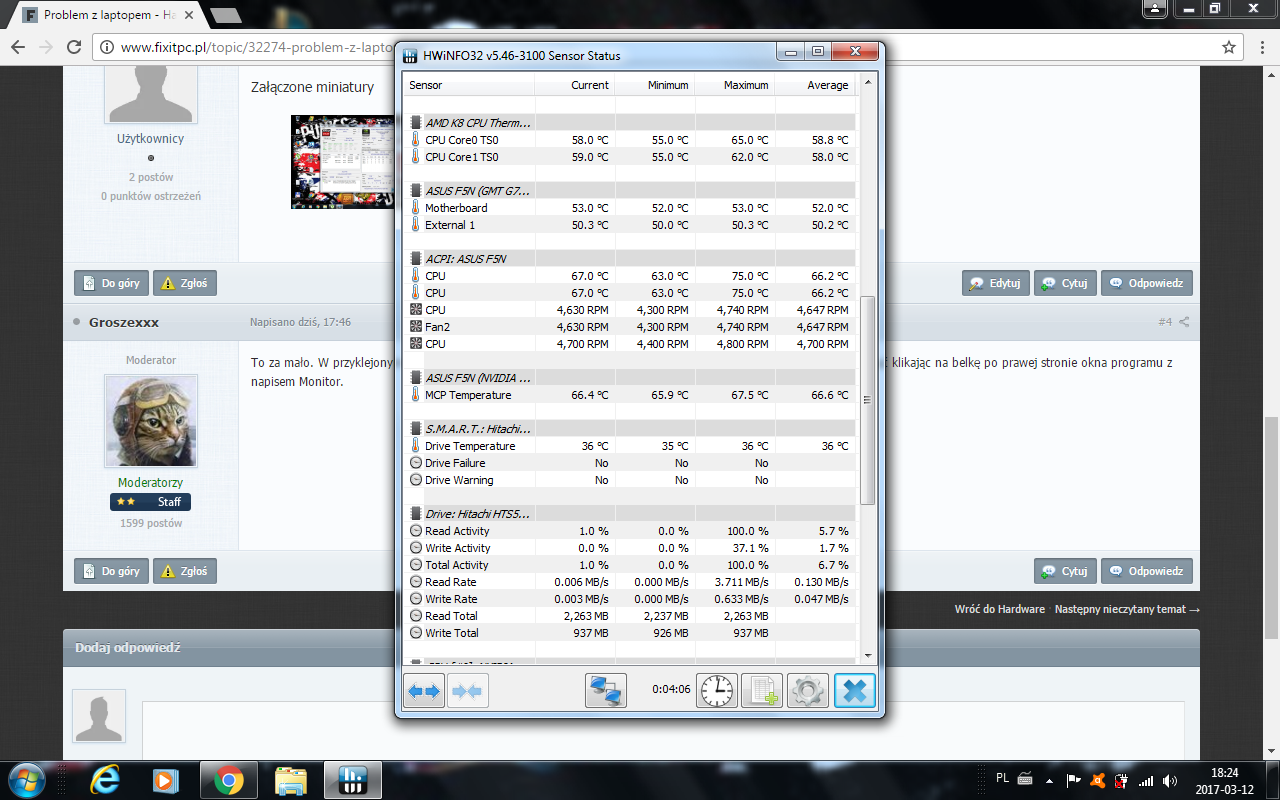Click the Sensor column header

click(470, 85)
